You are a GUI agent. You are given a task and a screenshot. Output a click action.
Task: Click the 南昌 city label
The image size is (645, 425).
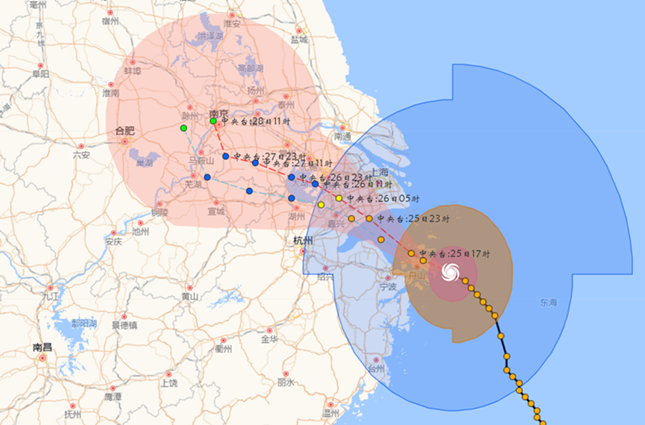(x=42, y=347)
